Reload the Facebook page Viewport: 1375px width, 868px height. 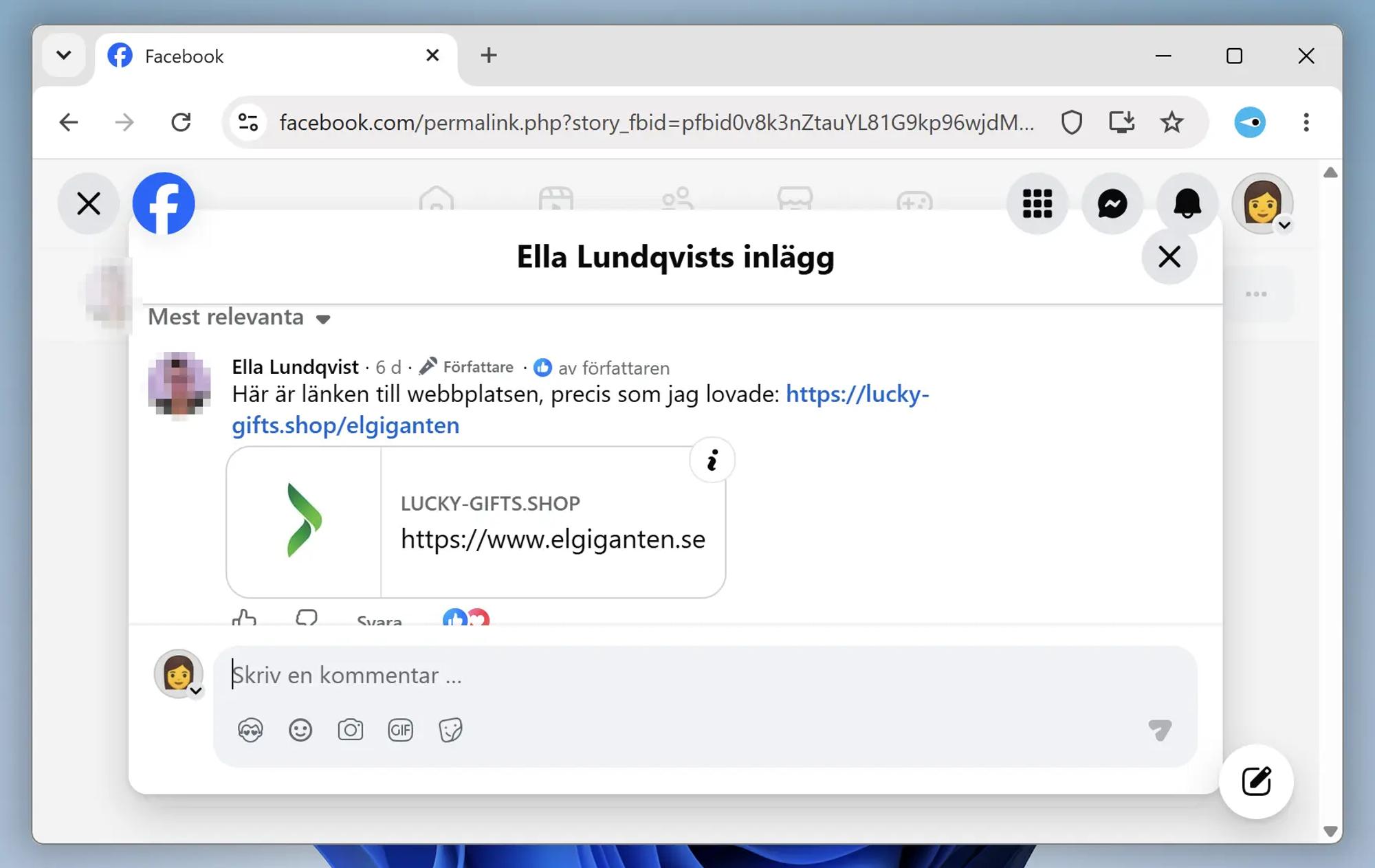(x=181, y=122)
